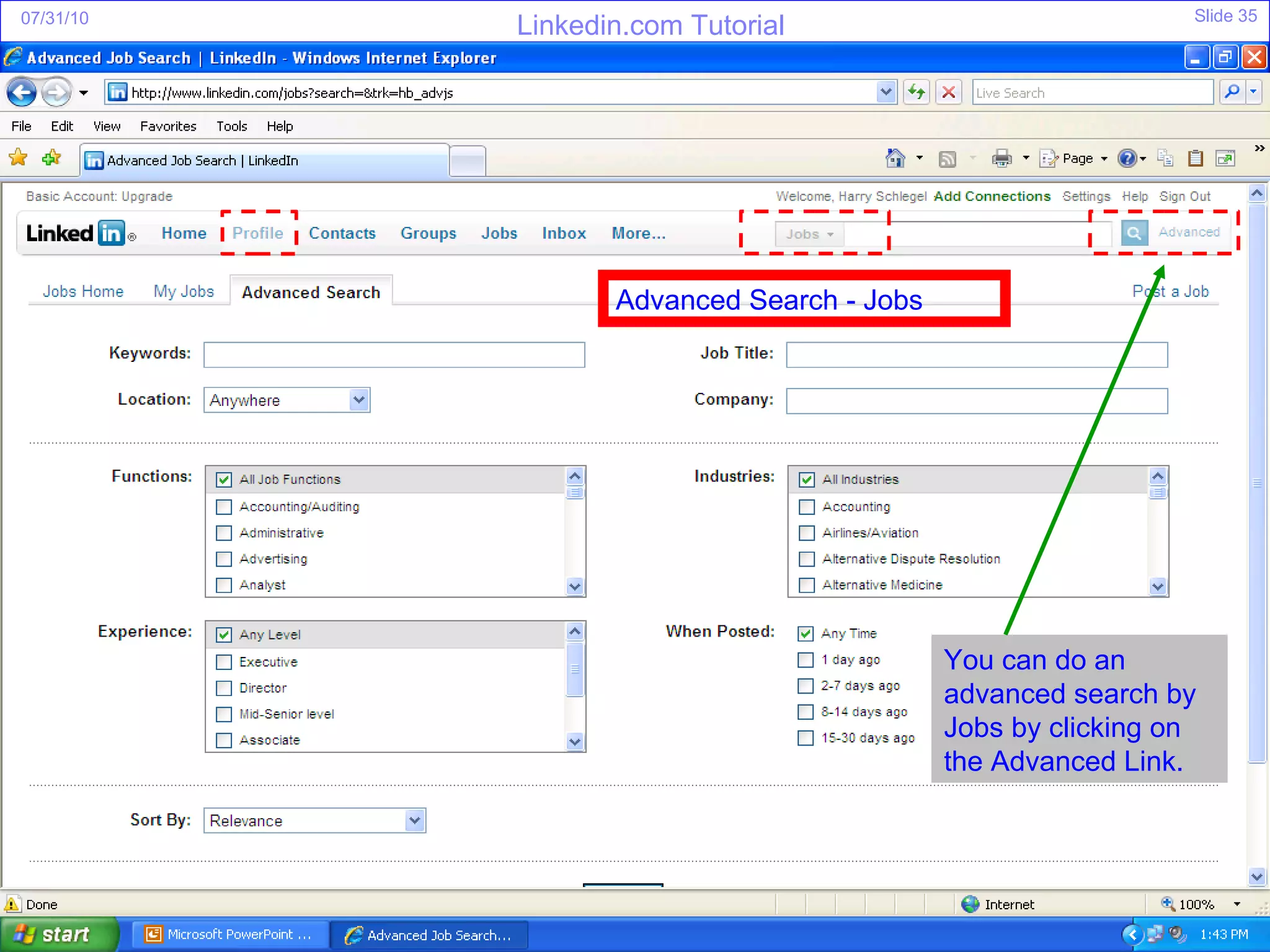This screenshot has height=952, width=1270.
Task: Check the 2-7 days ago checkbox
Action: pyautogui.click(x=806, y=685)
